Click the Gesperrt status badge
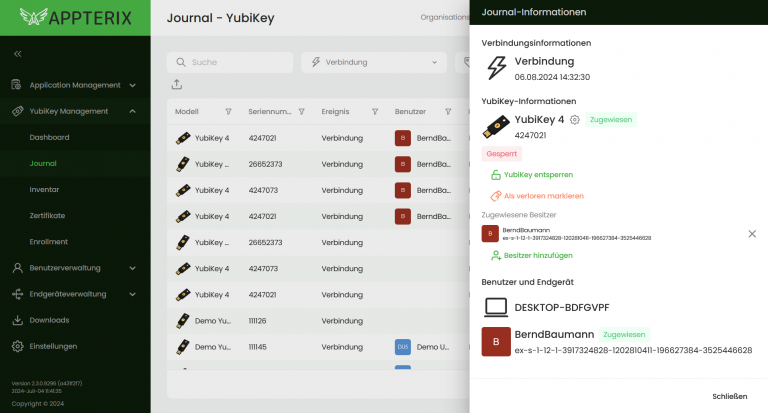 point(502,154)
